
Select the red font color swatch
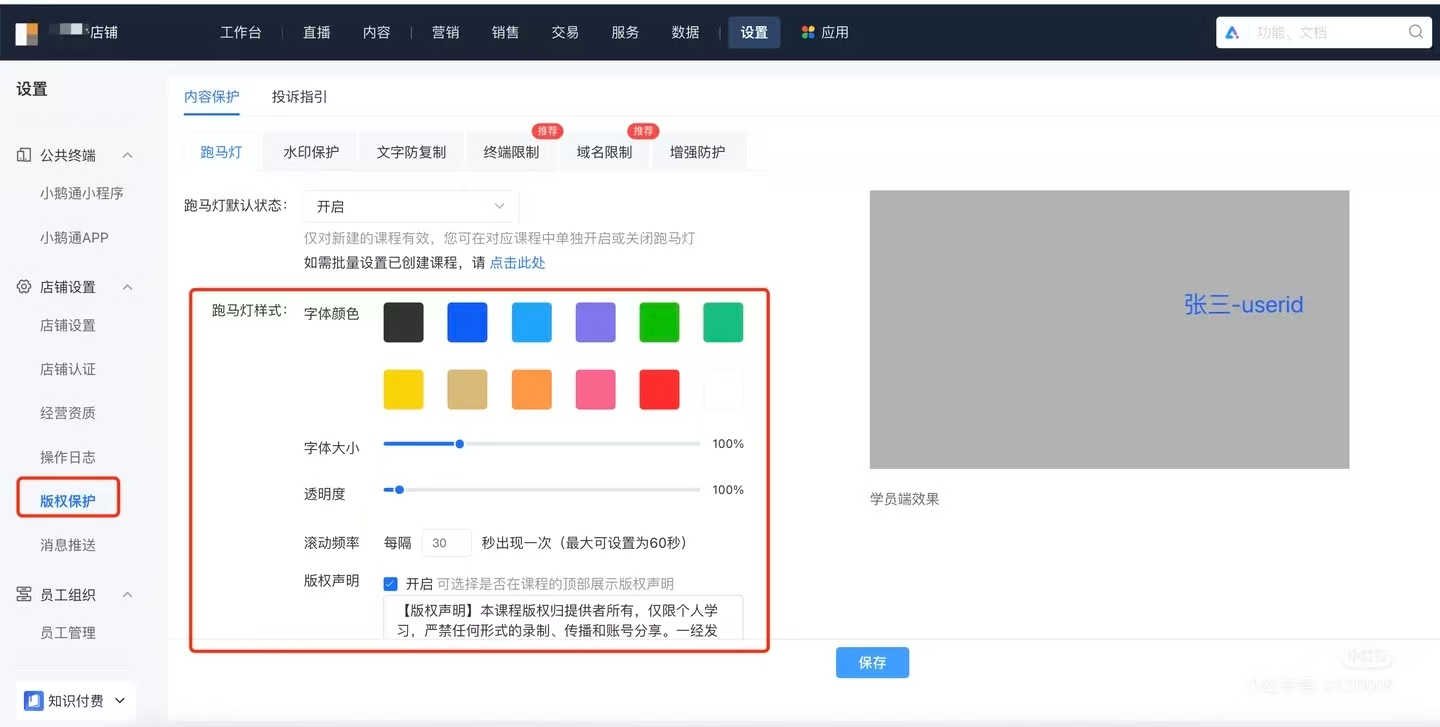(x=659, y=390)
